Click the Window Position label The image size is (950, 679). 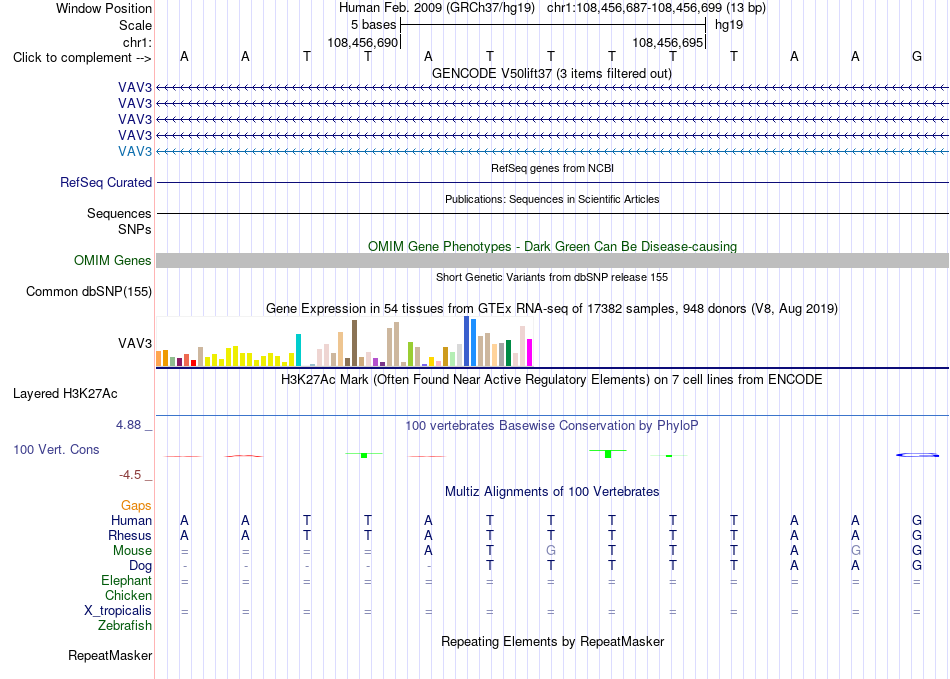104,8
